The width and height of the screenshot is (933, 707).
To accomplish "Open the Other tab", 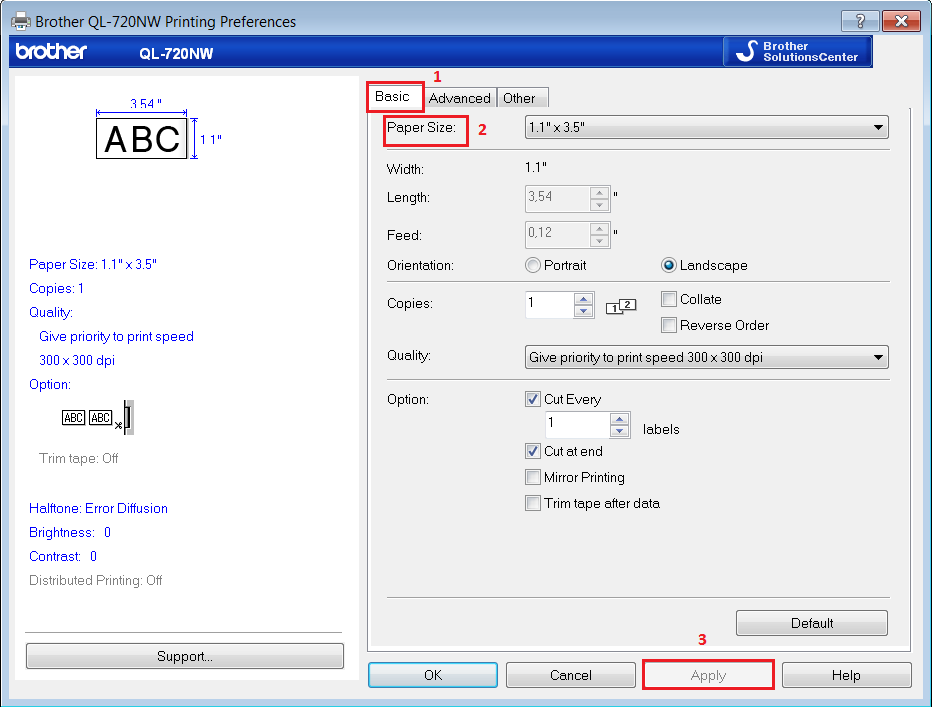I will tap(520, 98).
